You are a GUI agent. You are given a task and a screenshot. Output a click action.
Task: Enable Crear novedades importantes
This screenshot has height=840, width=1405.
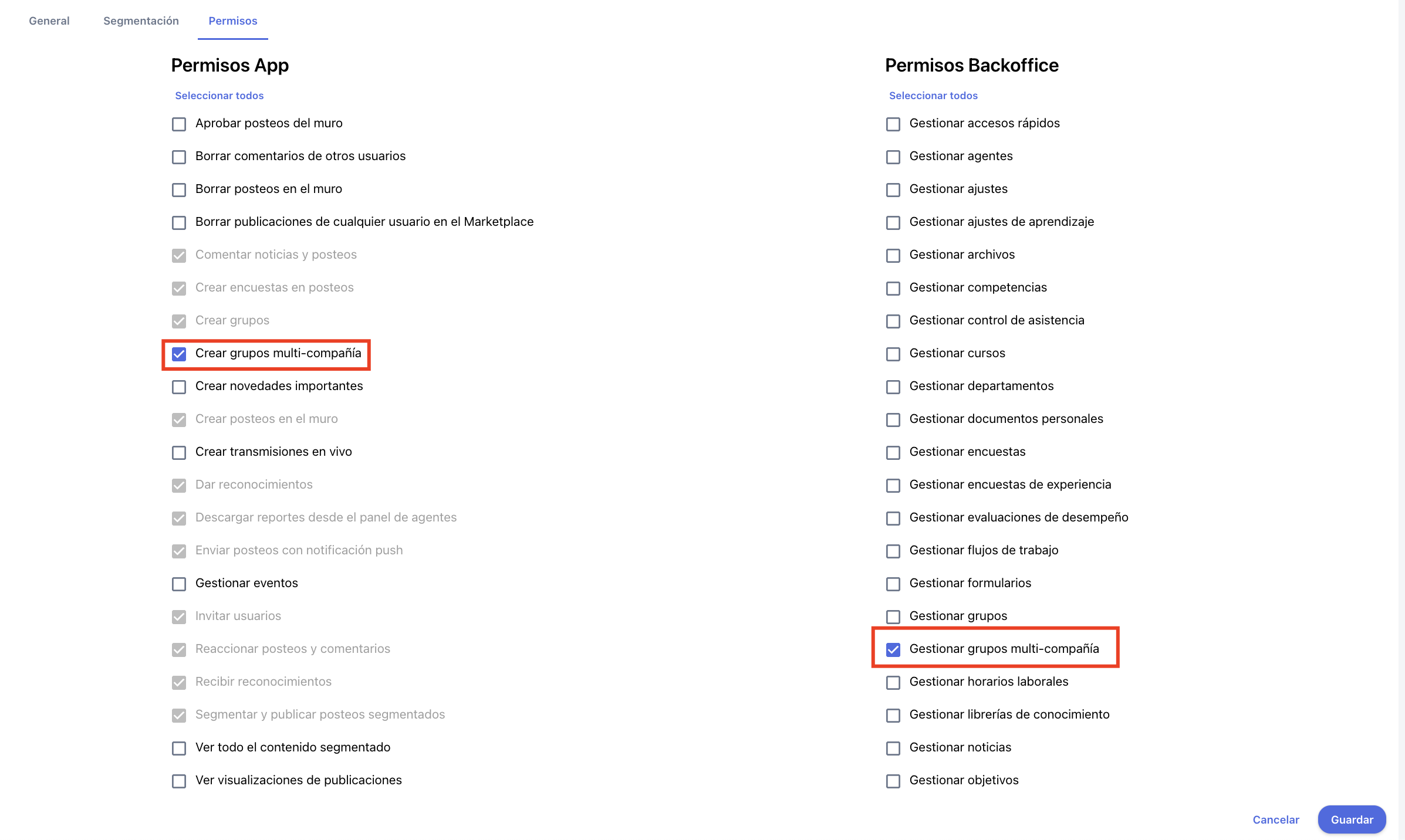tap(179, 387)
